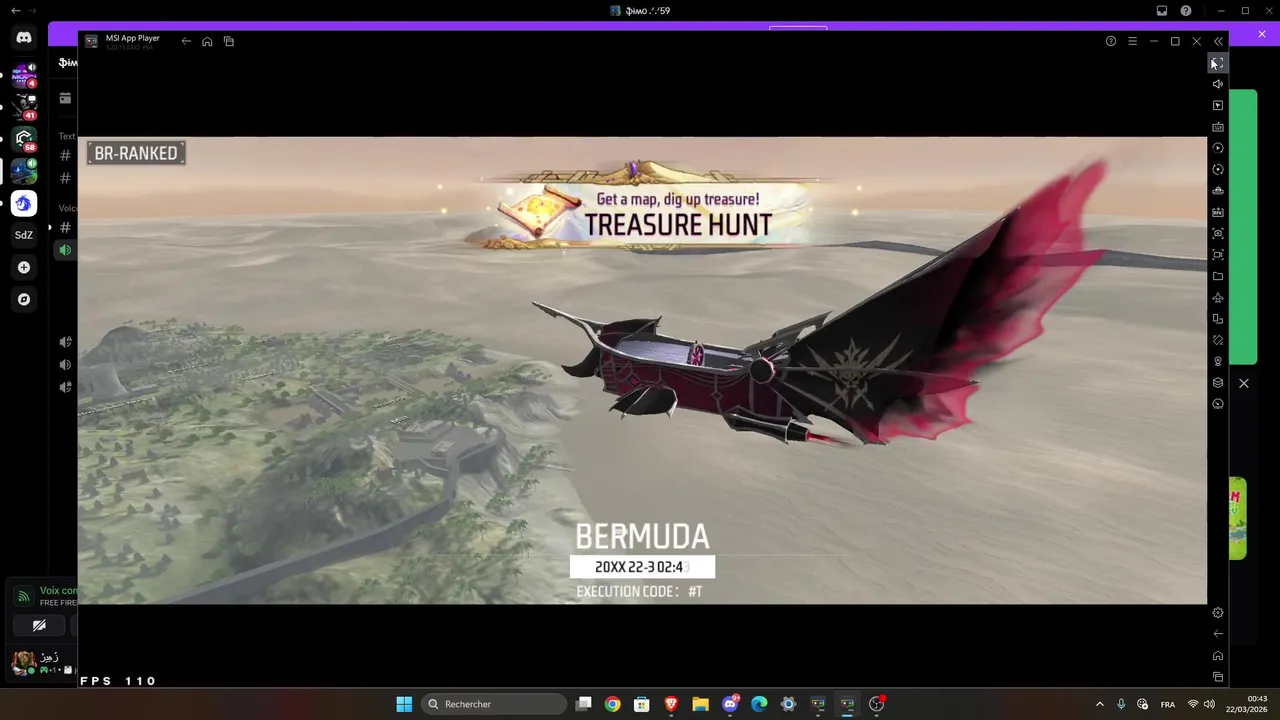
Task: Click the Rechercher taskbar search box
Action: (494, 704)
